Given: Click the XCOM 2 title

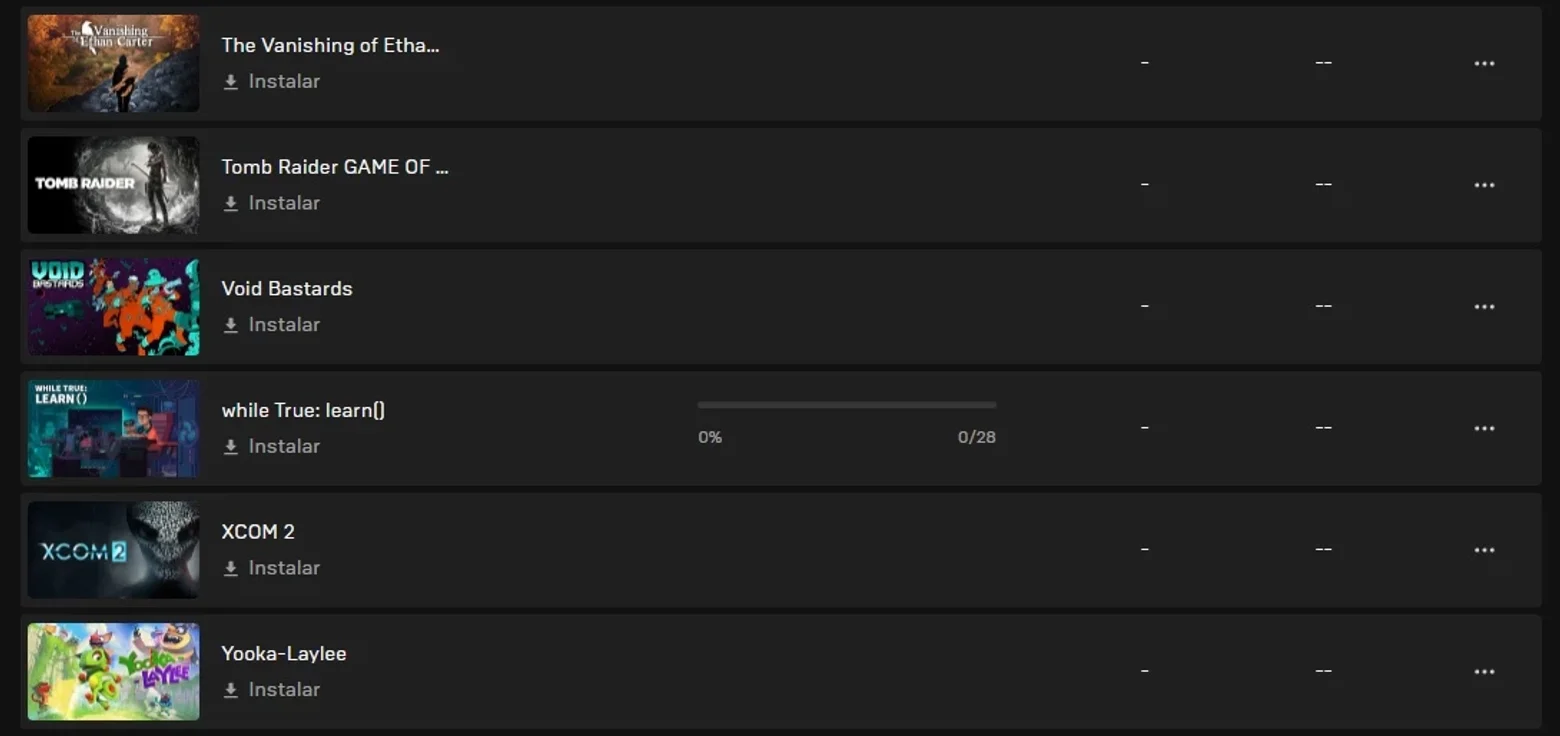Looking at the screenshot, I should [258, 532].
